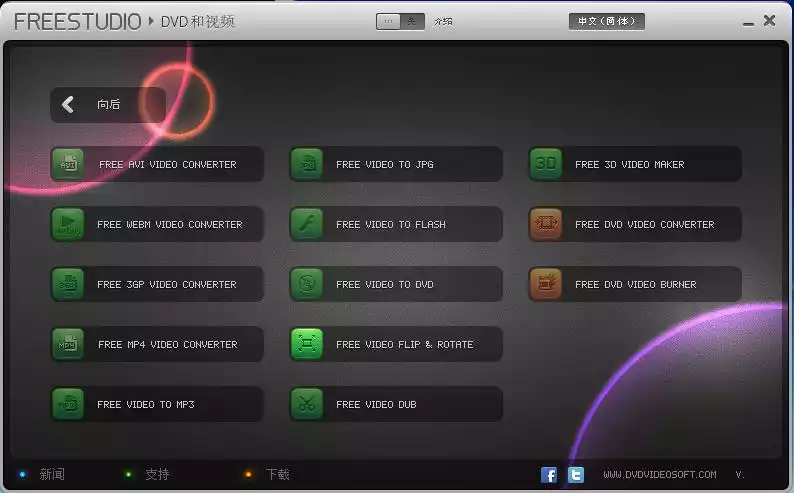Click the Free DVD Video Converter icon
This screenshot has height=493, width=794.
pos(546,224)
